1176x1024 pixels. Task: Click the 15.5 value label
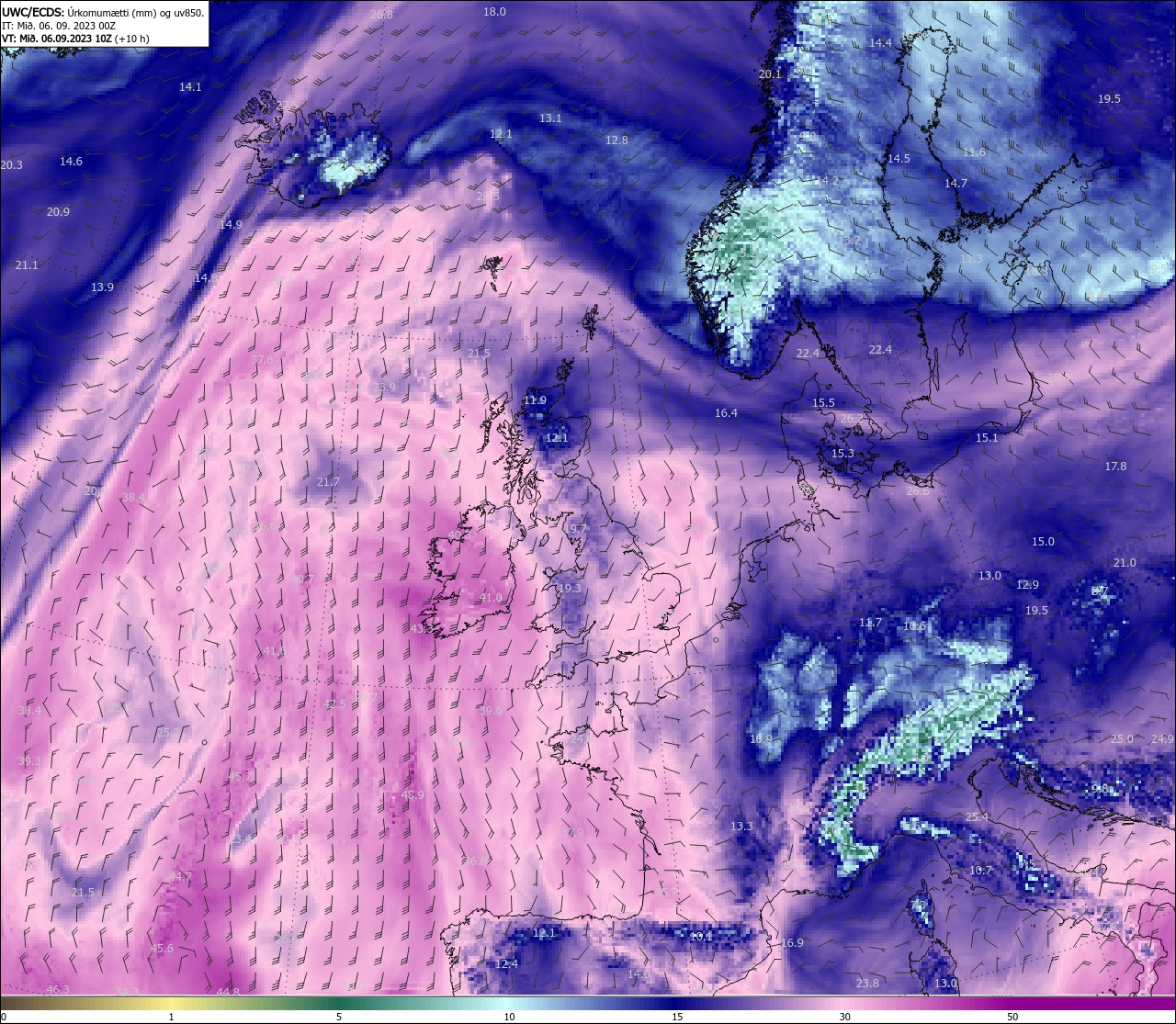pyautogui.click(x=823, y=403)
